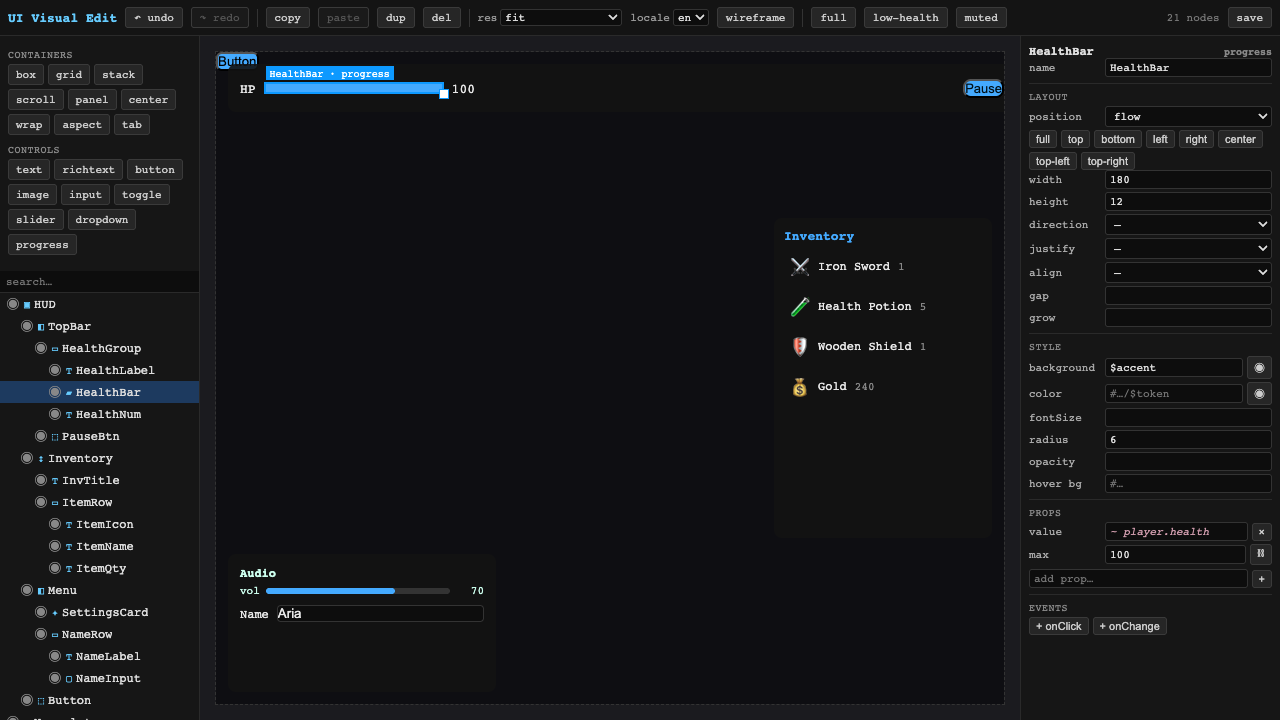Add an onChange event

tap(1130, 626)
